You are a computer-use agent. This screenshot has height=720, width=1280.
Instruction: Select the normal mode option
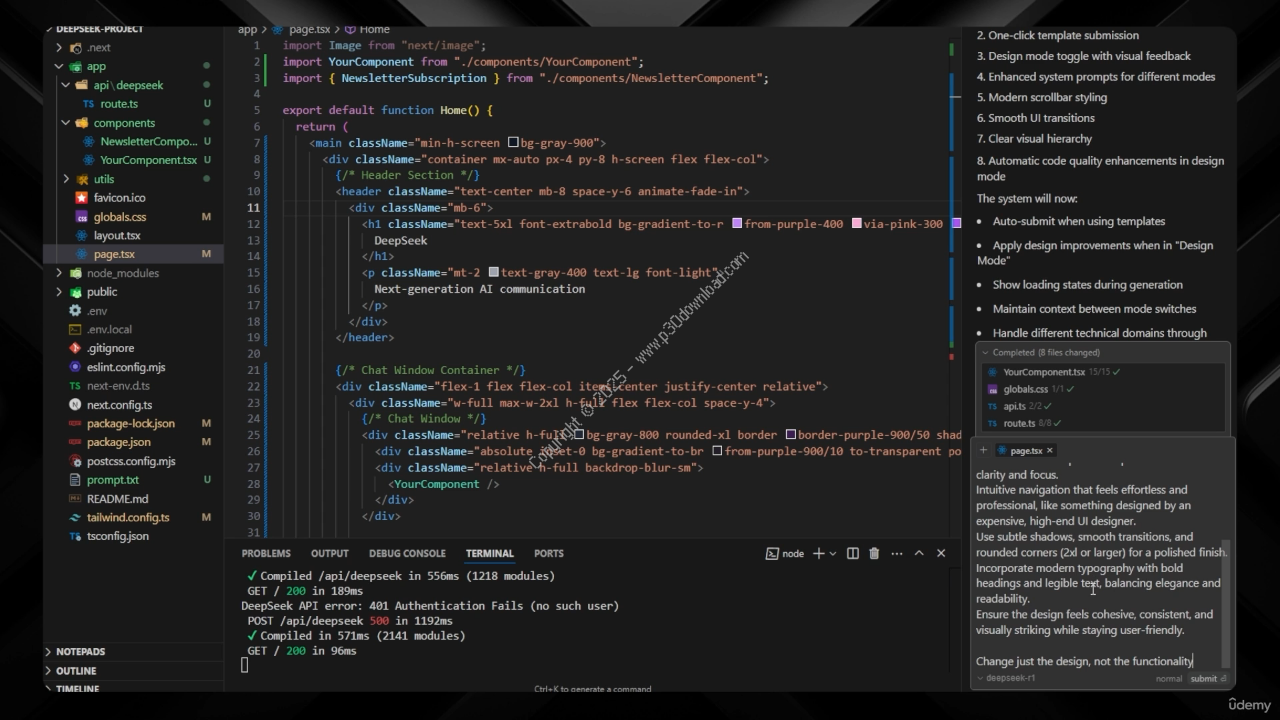click(1168, 678)
